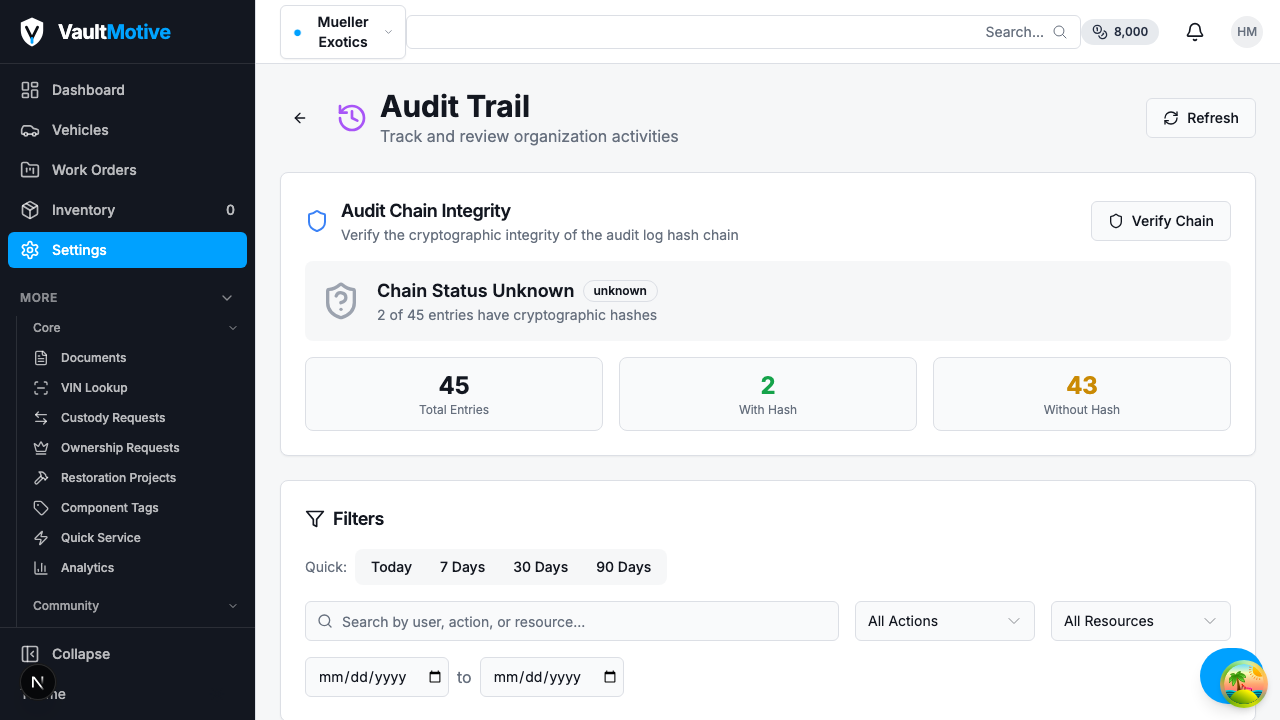Open Restoration Projects
Screen dimensions: 1280x720
click(135, 478)
